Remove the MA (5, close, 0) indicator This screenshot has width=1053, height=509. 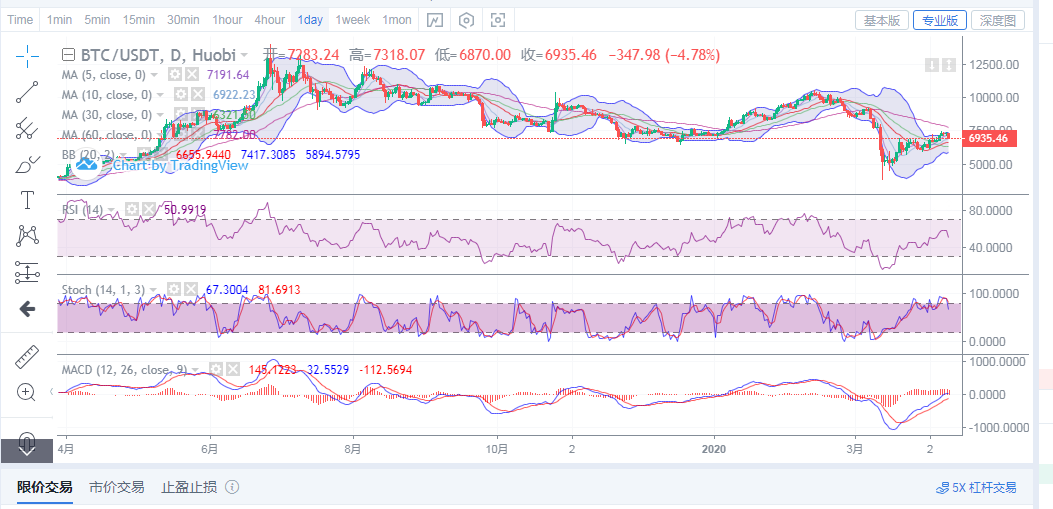point(192,75)
